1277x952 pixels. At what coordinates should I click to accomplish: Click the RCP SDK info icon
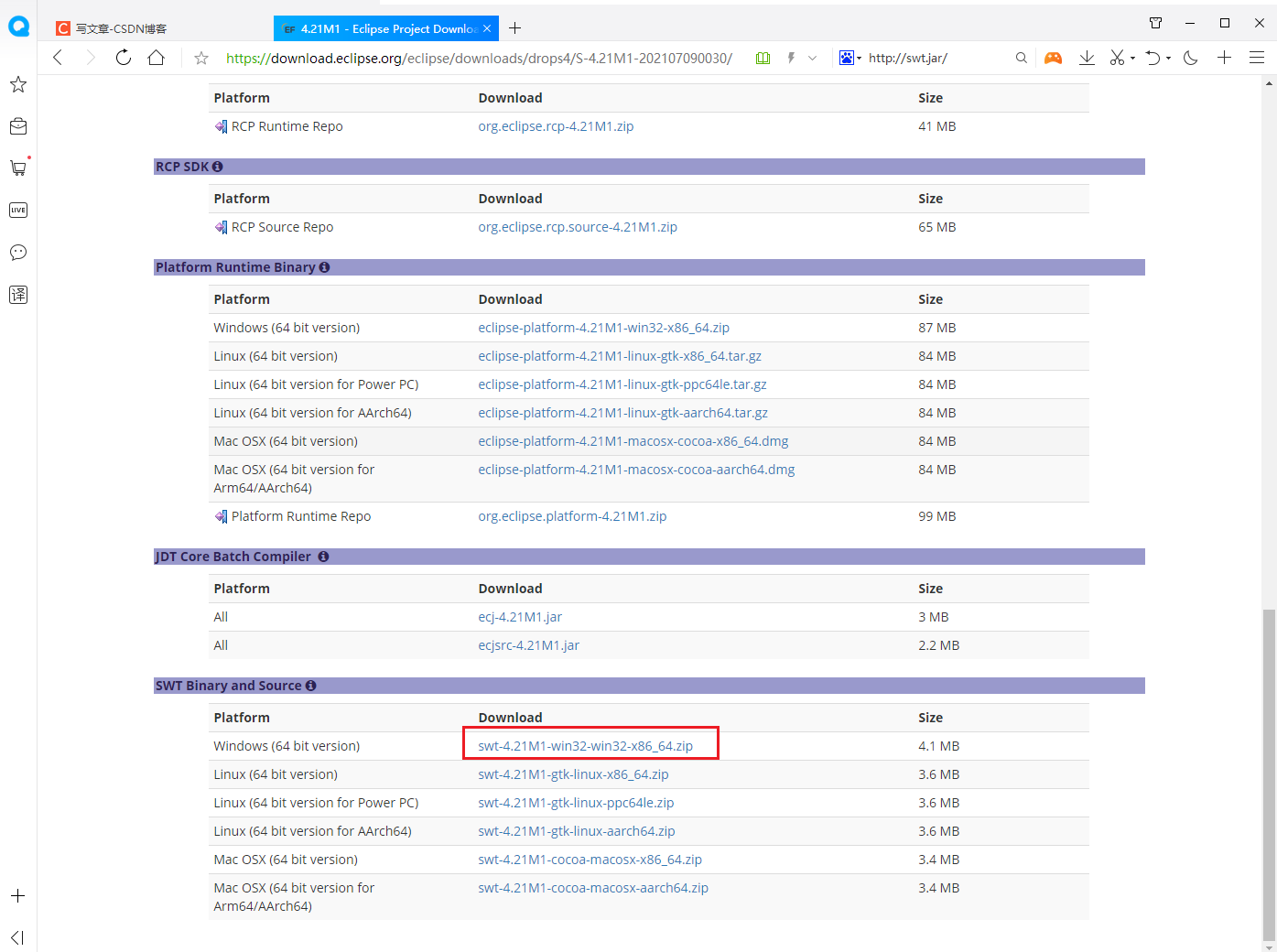point(218,167)
